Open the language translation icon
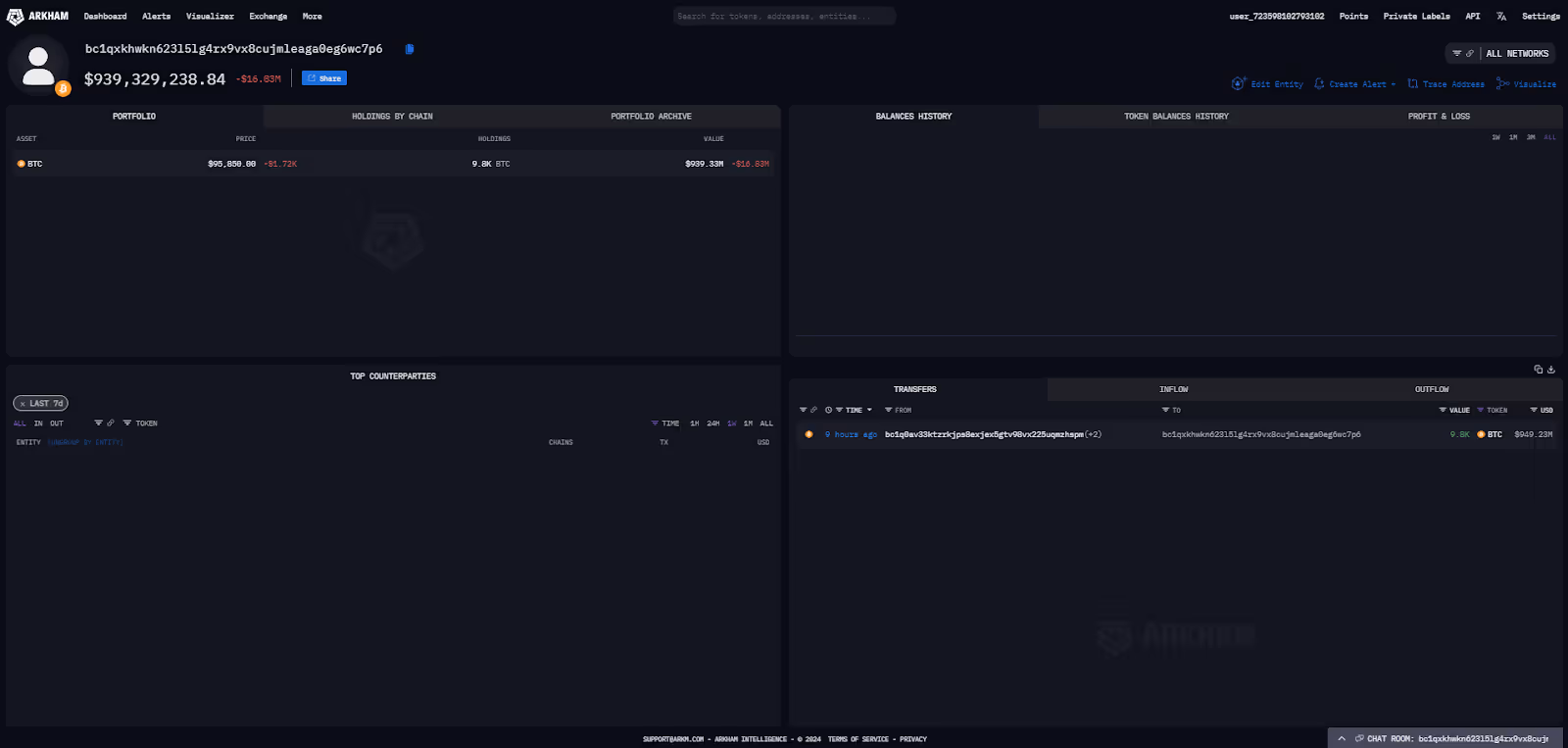 [x=1500, y=17]
